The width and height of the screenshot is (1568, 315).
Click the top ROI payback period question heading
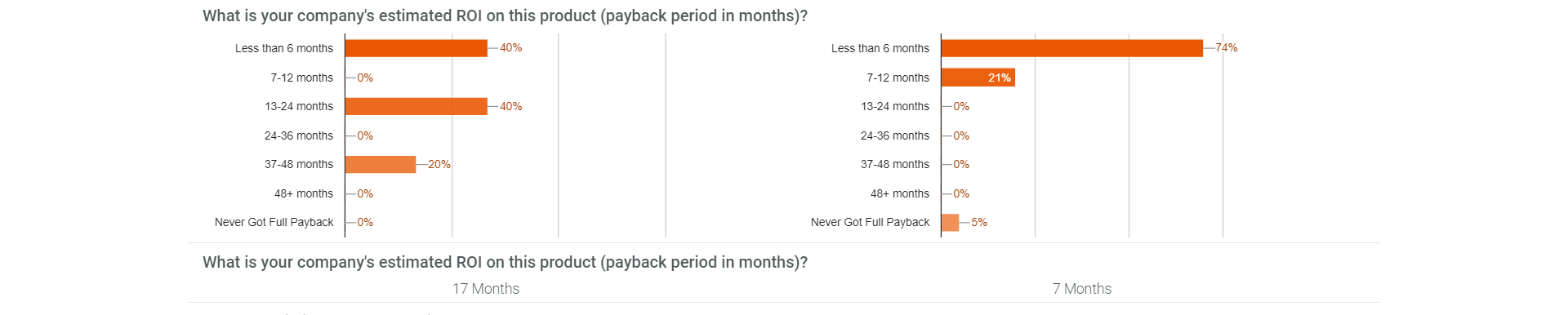point(505,16)
